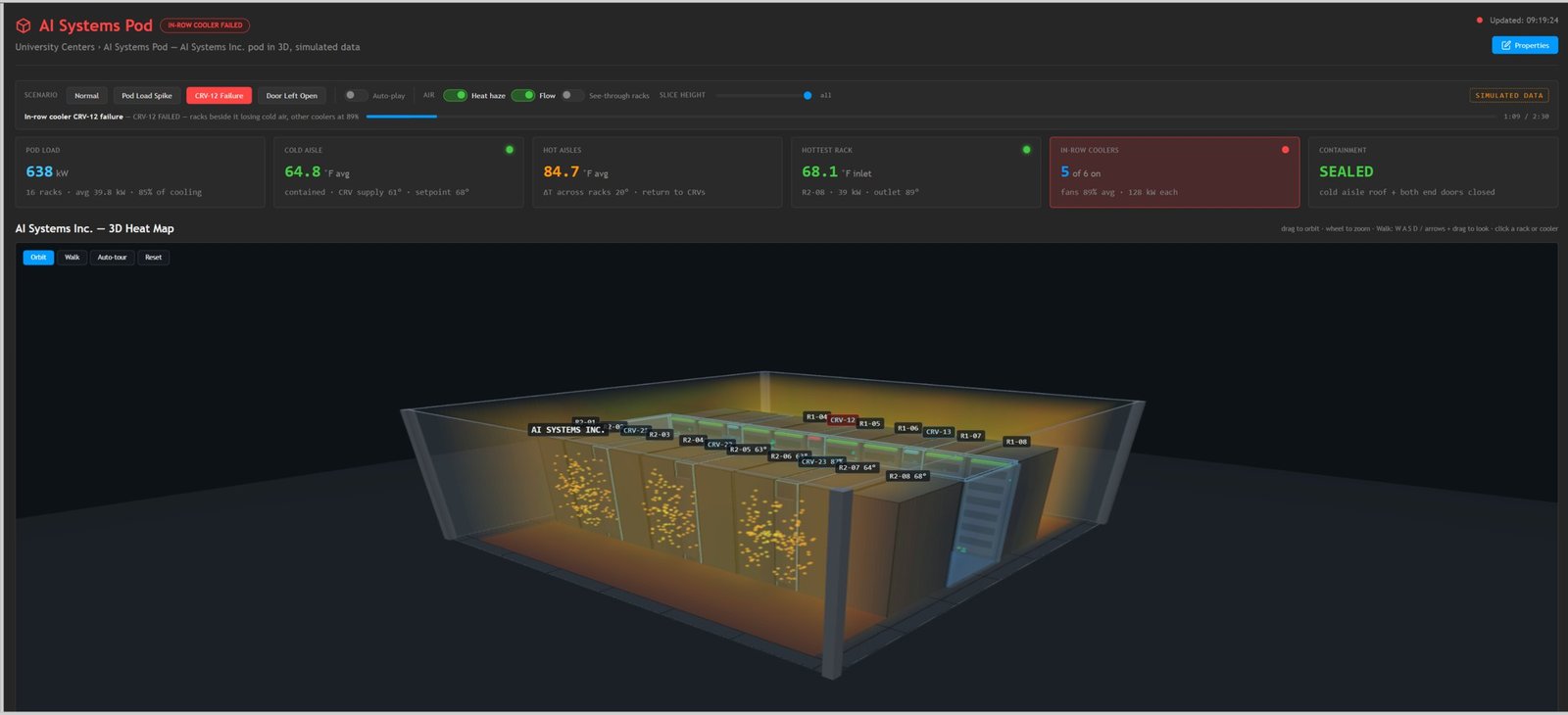
Task: Open University Centers breadcrumb link
Action: (55, 47)
